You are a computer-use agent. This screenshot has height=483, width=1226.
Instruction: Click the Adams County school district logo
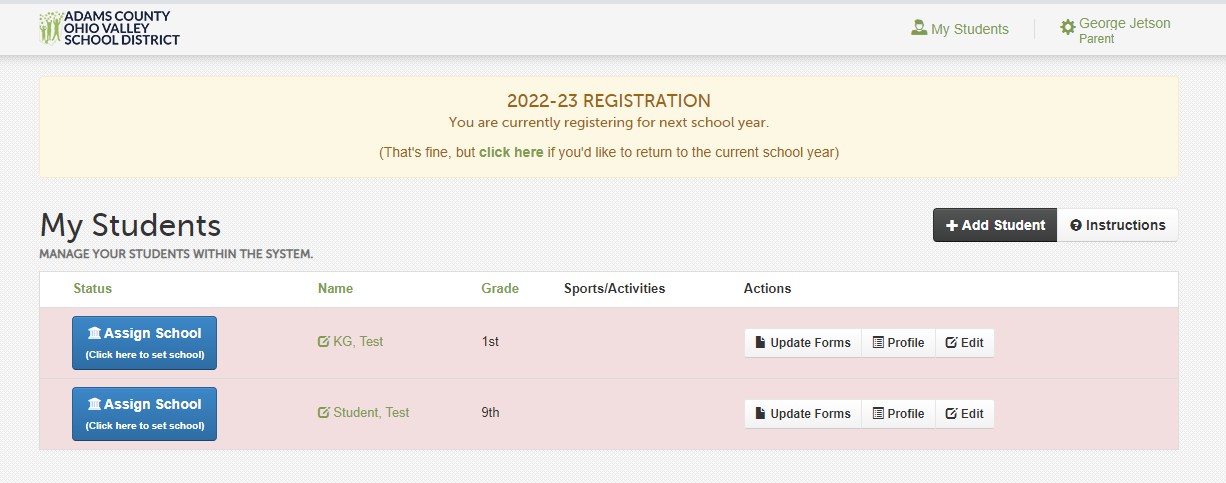pos(109,28)
